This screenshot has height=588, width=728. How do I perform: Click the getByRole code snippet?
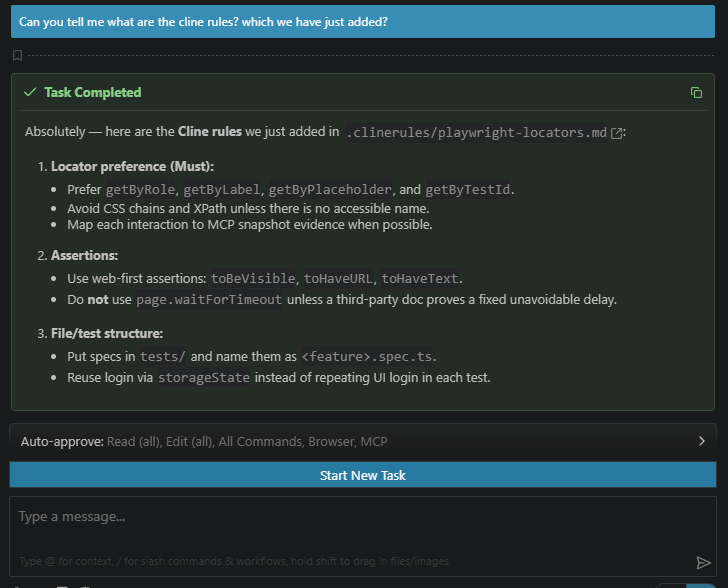click(141, 189)
